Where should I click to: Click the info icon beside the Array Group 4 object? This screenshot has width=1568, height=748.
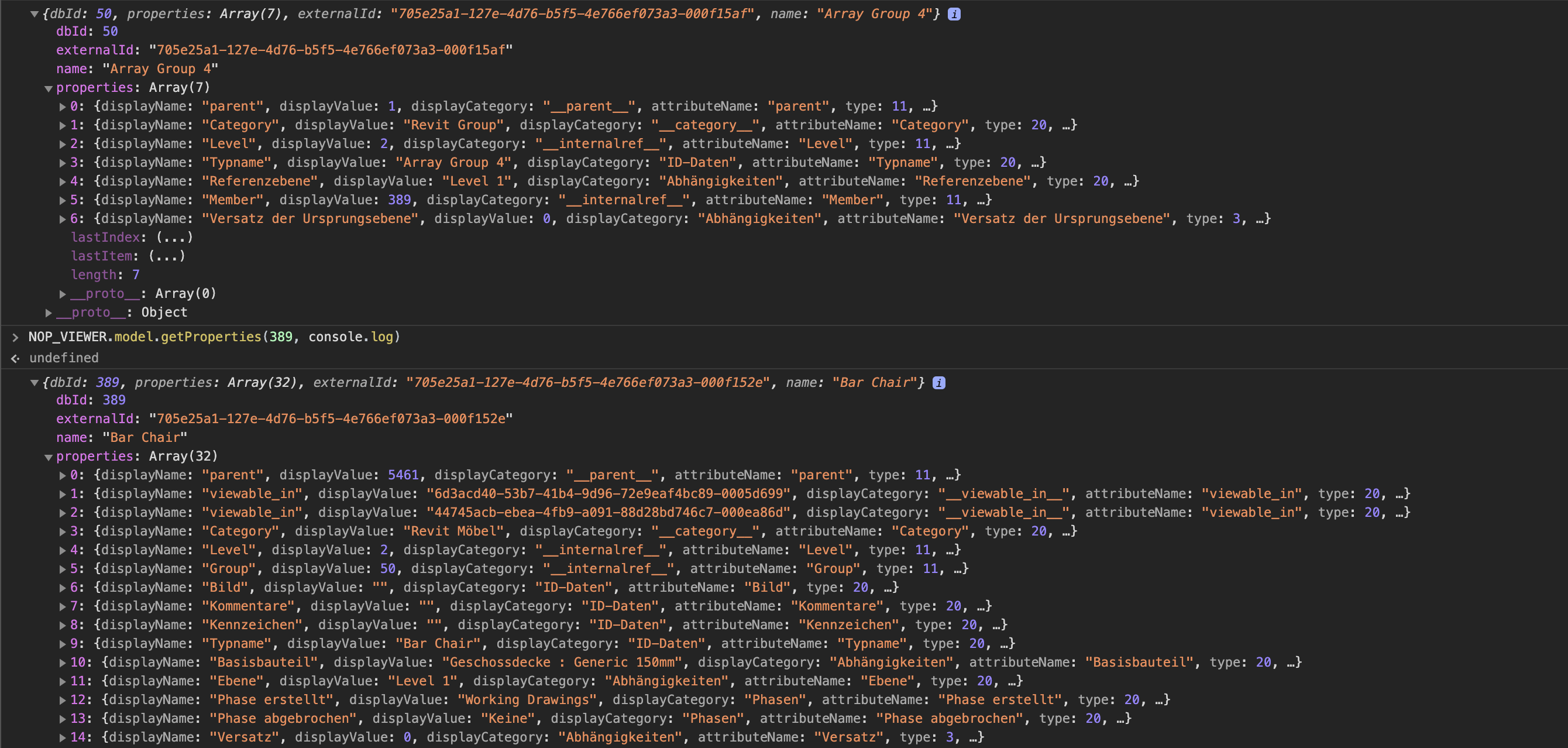(x=953, y=13)
